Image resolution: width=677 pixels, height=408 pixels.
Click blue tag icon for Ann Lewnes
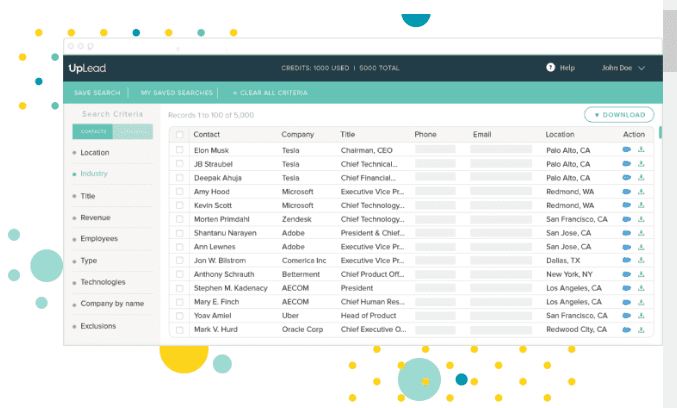click(627, 246)
